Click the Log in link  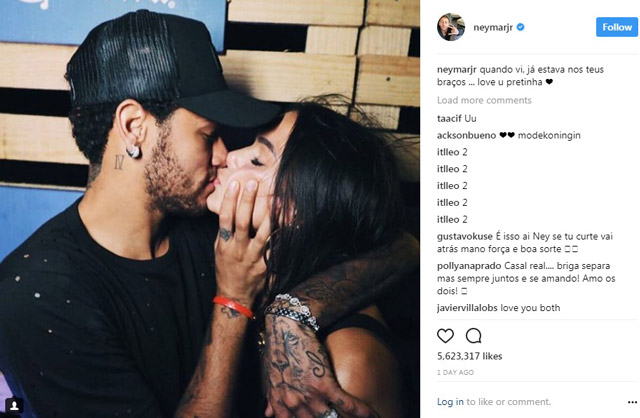tap(450, 402)
